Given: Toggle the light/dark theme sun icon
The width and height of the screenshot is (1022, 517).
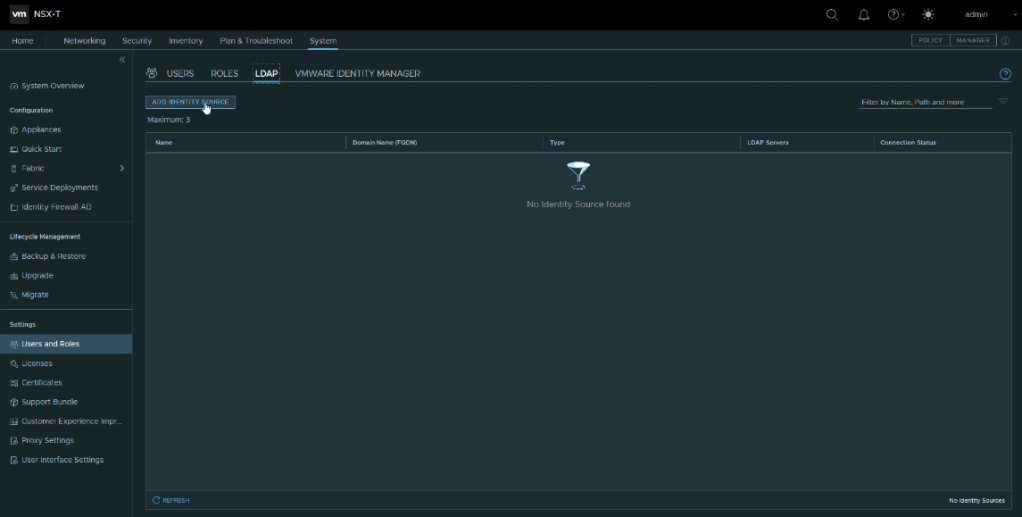Looking at the screenshot, I should click(x=928, y=14).
